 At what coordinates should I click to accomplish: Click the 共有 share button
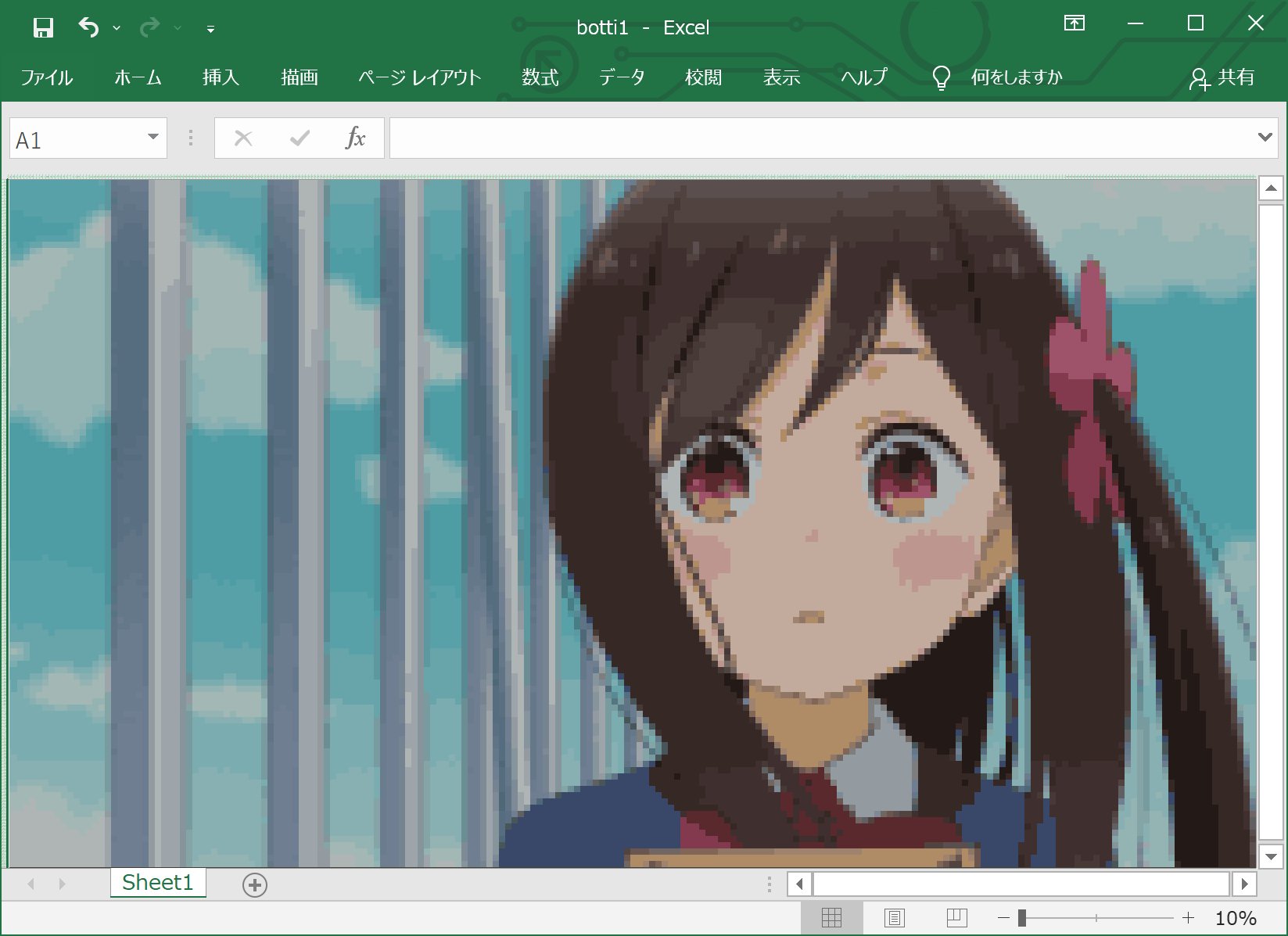(1222, 77)
